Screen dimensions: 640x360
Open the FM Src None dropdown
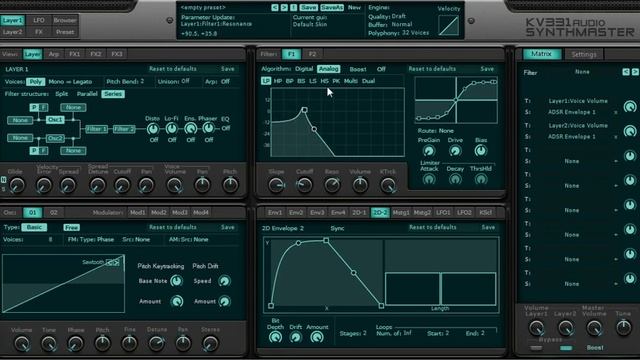pos(142,240)
